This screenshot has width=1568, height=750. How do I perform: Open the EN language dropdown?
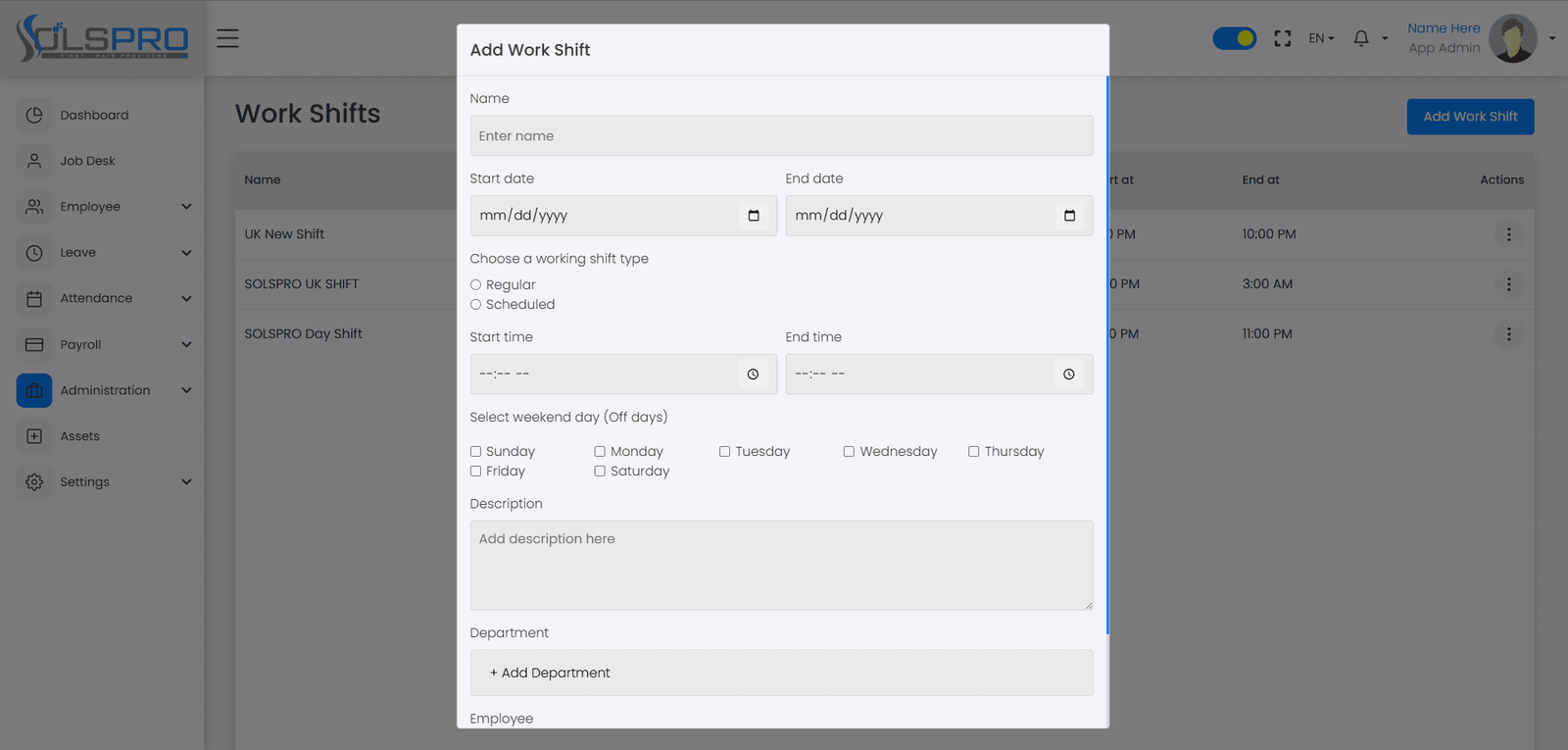coord(1321,38)
